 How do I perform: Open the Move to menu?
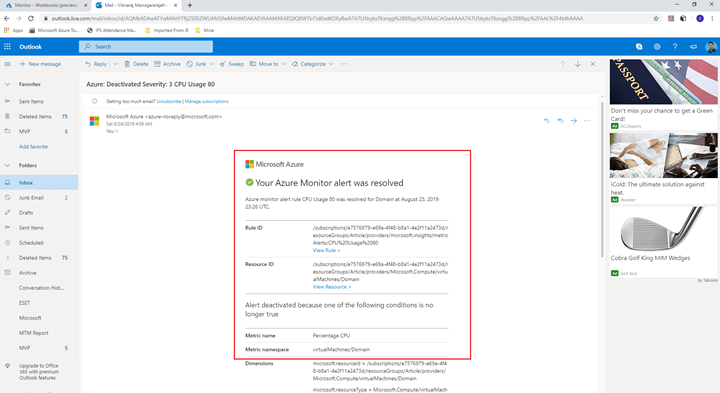[267, 64]
